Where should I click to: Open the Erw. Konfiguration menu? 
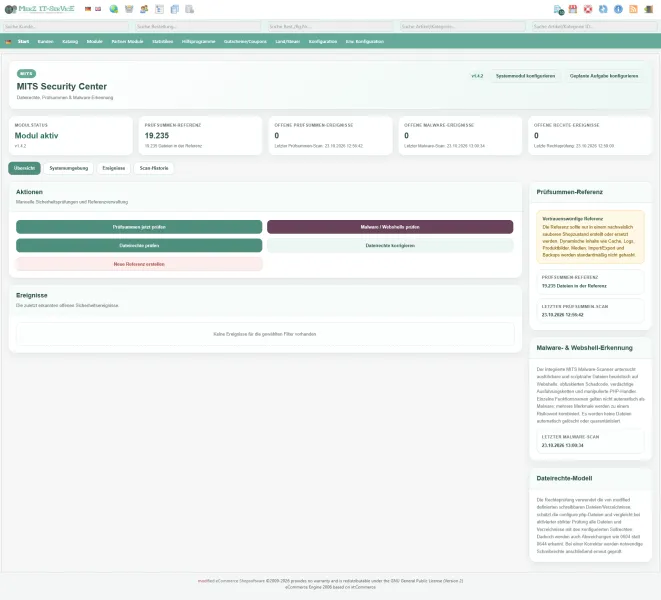pos(365,41)
